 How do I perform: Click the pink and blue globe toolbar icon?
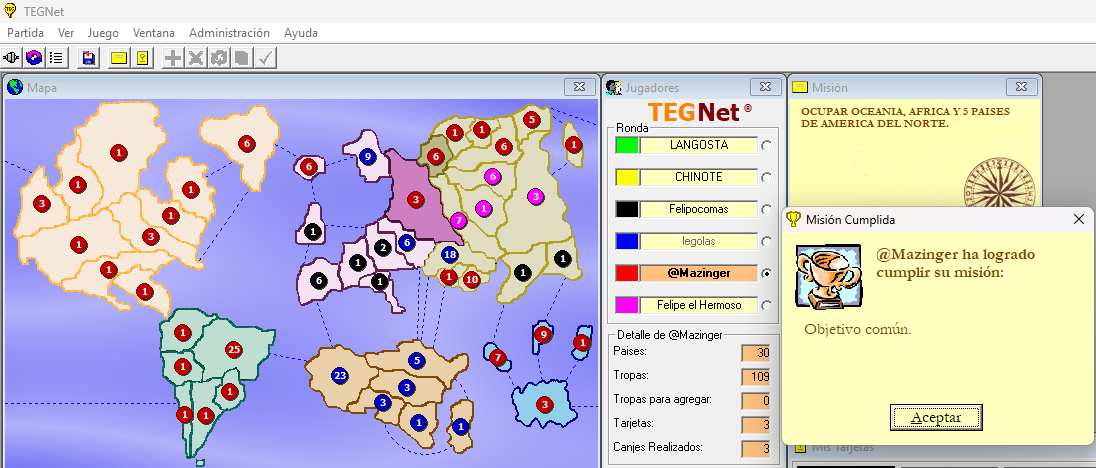34,58
